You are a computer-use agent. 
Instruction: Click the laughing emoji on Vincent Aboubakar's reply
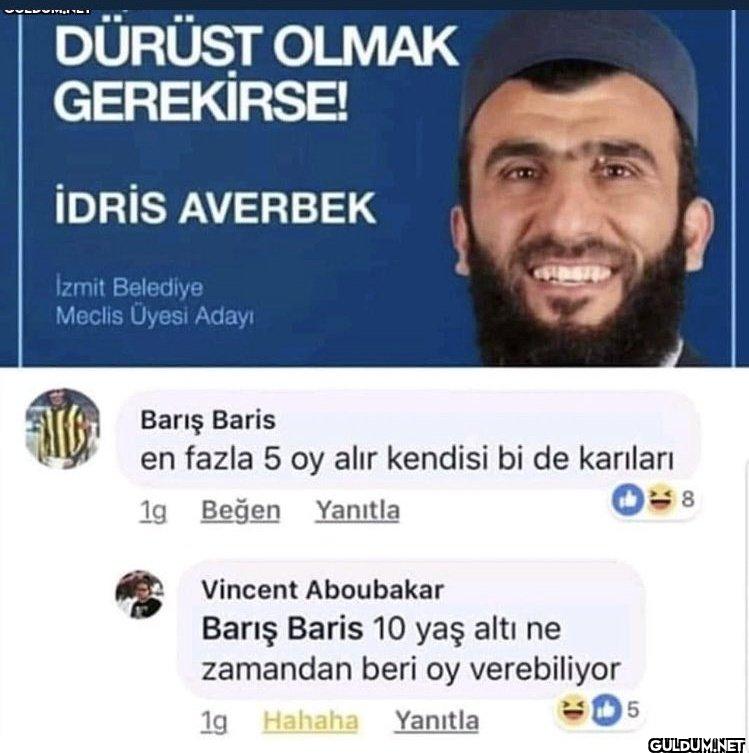[x=572, y=710]
